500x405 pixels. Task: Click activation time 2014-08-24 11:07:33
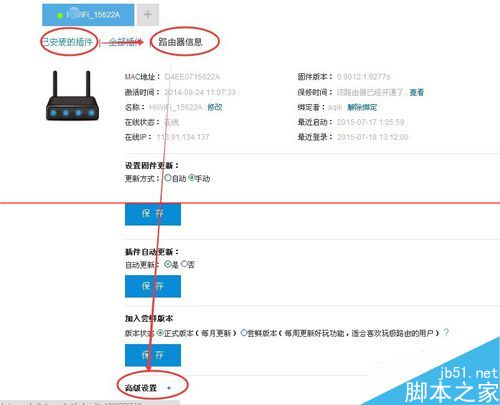click(200, 92)
